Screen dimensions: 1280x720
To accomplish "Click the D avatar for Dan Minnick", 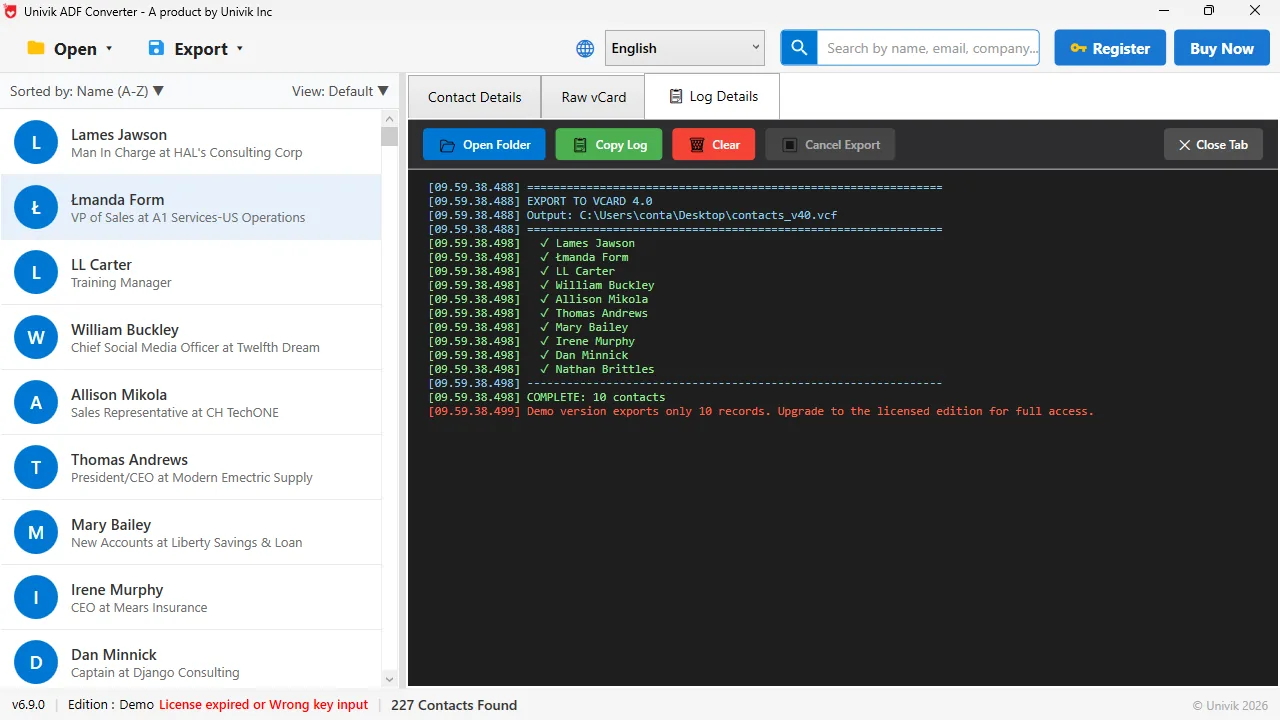I will [x=36, y=662].
